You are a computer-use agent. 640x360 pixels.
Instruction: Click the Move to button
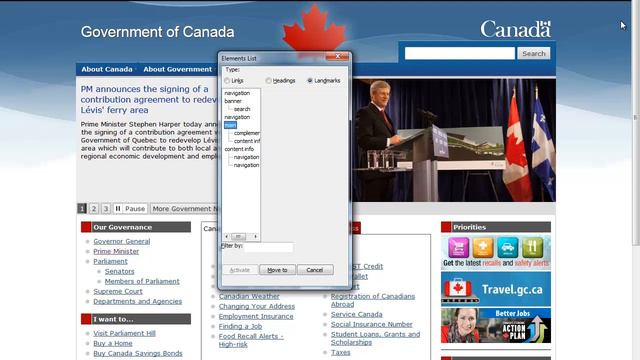click(x=277, y=270)
